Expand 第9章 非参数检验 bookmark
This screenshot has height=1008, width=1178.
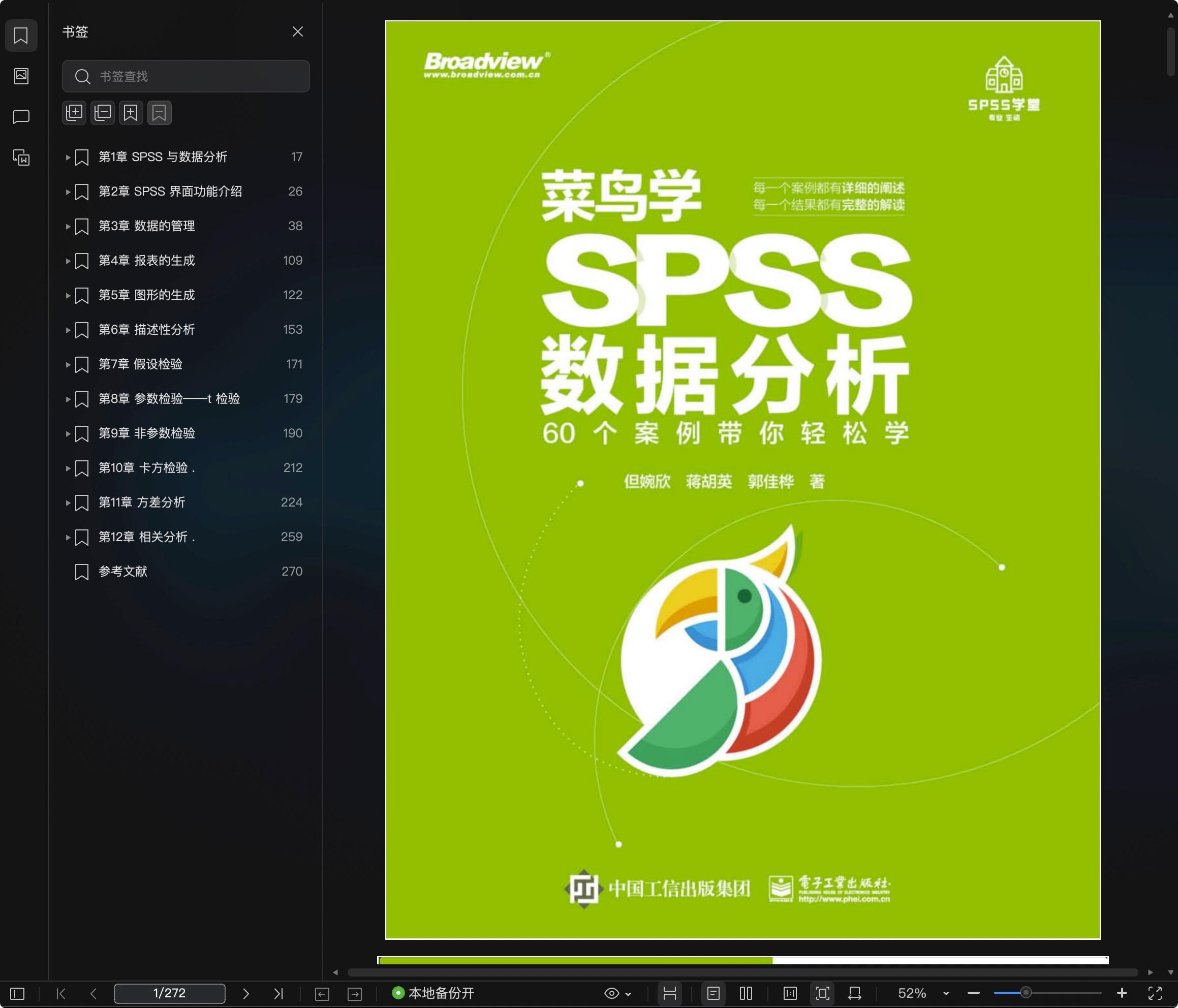pyautogui.click(x=68, y=434)
